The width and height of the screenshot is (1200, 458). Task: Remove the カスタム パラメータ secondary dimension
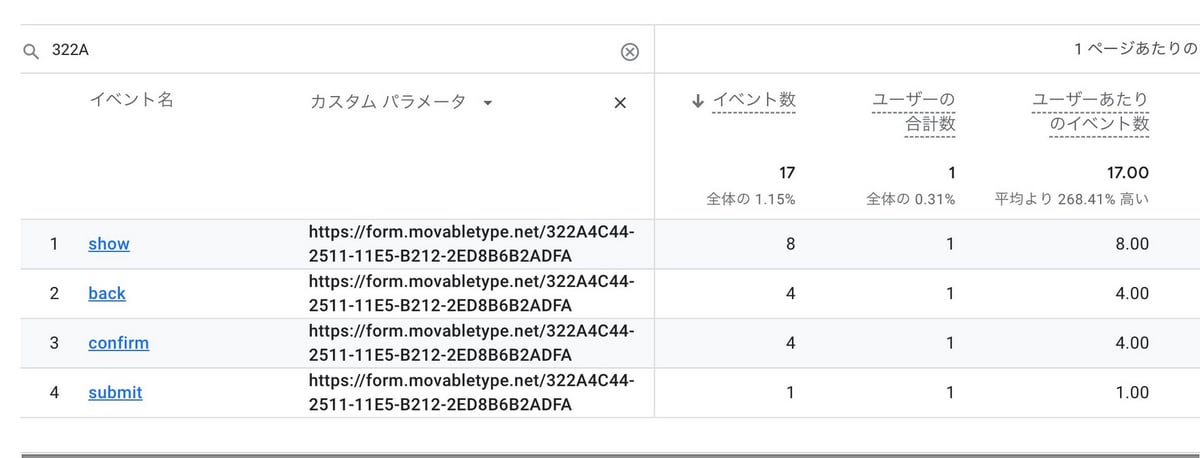coord(620,102)
